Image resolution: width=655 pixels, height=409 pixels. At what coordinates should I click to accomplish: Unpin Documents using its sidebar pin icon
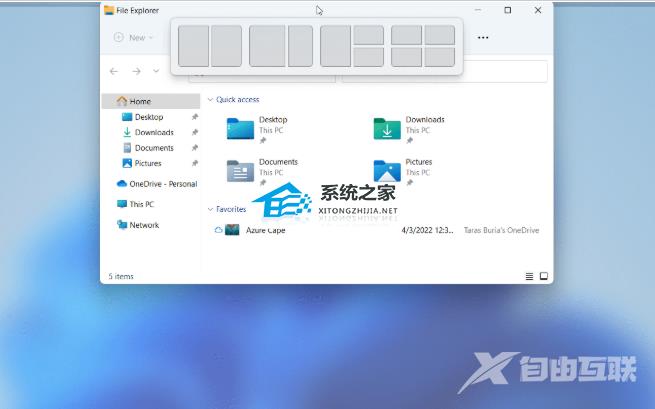point(194,148)
